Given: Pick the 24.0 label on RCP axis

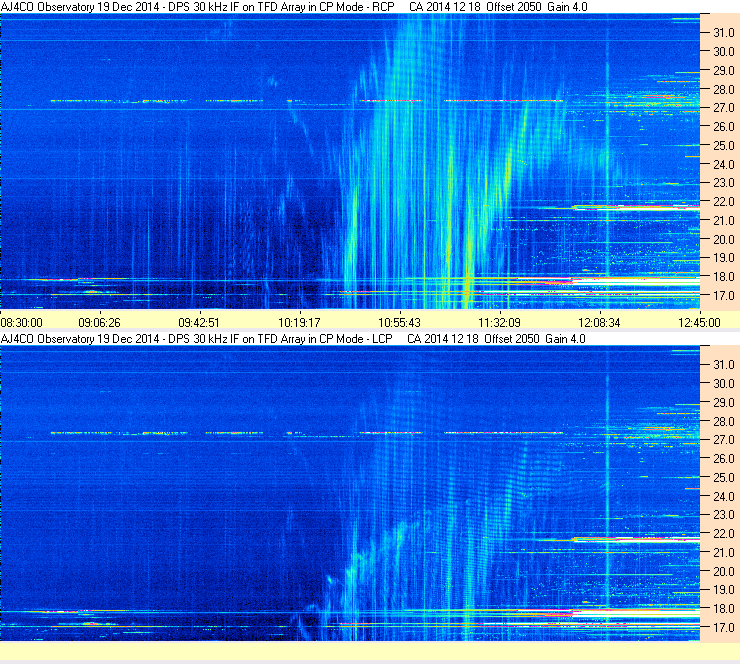Looking at the screenshot, I should (x=724, y=165).
